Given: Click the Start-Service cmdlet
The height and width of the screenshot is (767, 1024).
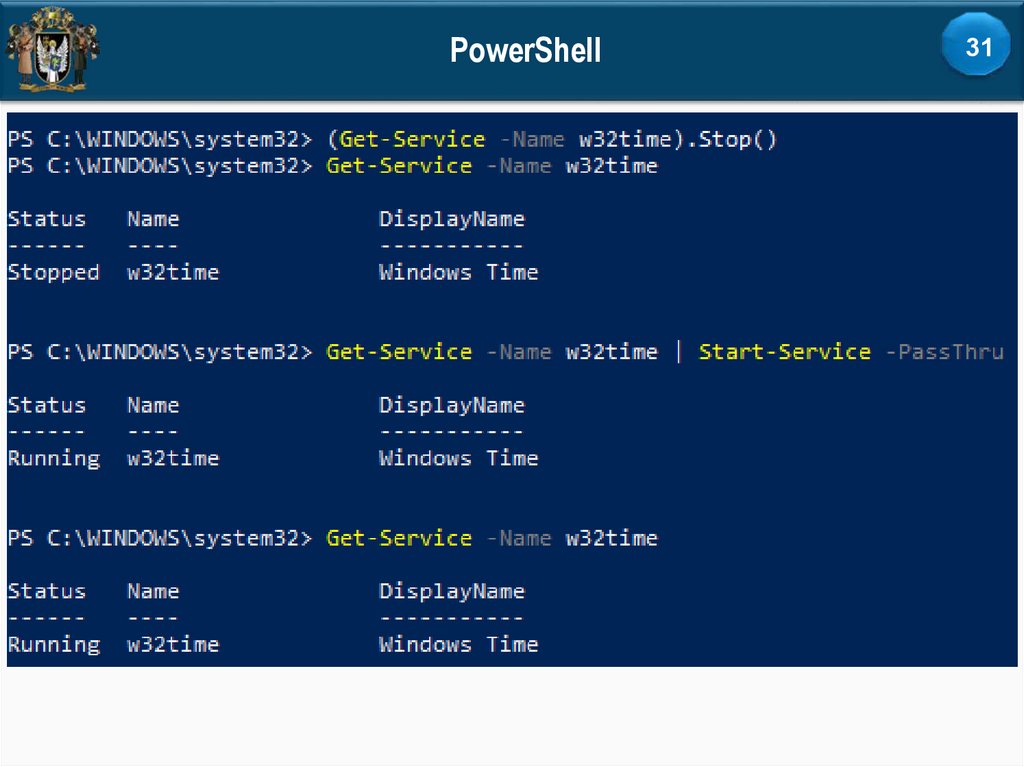Looking at the screenshot, I should pos(784,352).
